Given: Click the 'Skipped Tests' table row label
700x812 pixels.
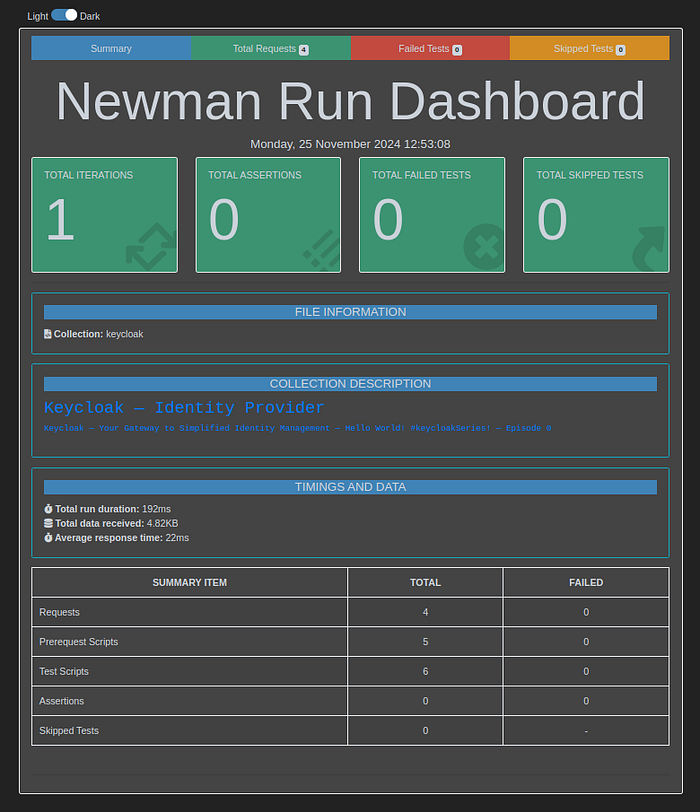Looking at the screenshot, I should point(69,731).
